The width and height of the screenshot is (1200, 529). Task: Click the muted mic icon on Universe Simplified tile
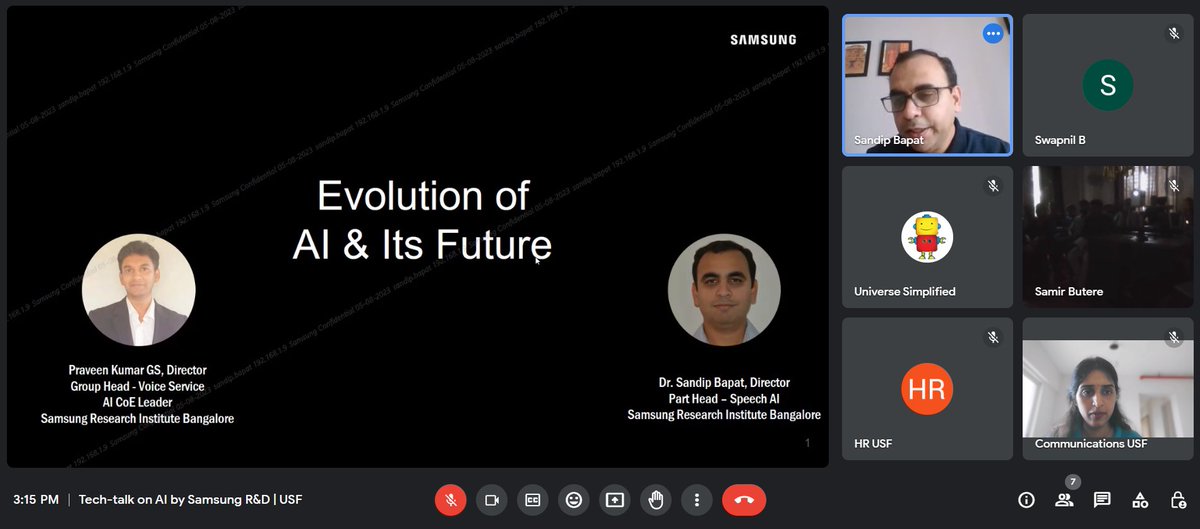coord(993,185)
